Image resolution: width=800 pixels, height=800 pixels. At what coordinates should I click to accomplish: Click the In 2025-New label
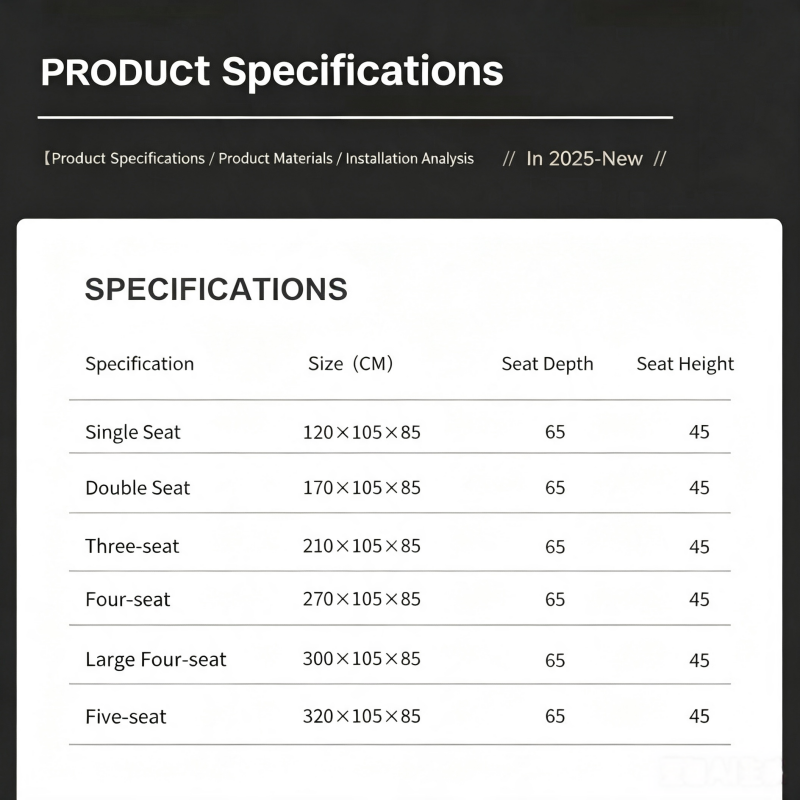pos(584,159)
